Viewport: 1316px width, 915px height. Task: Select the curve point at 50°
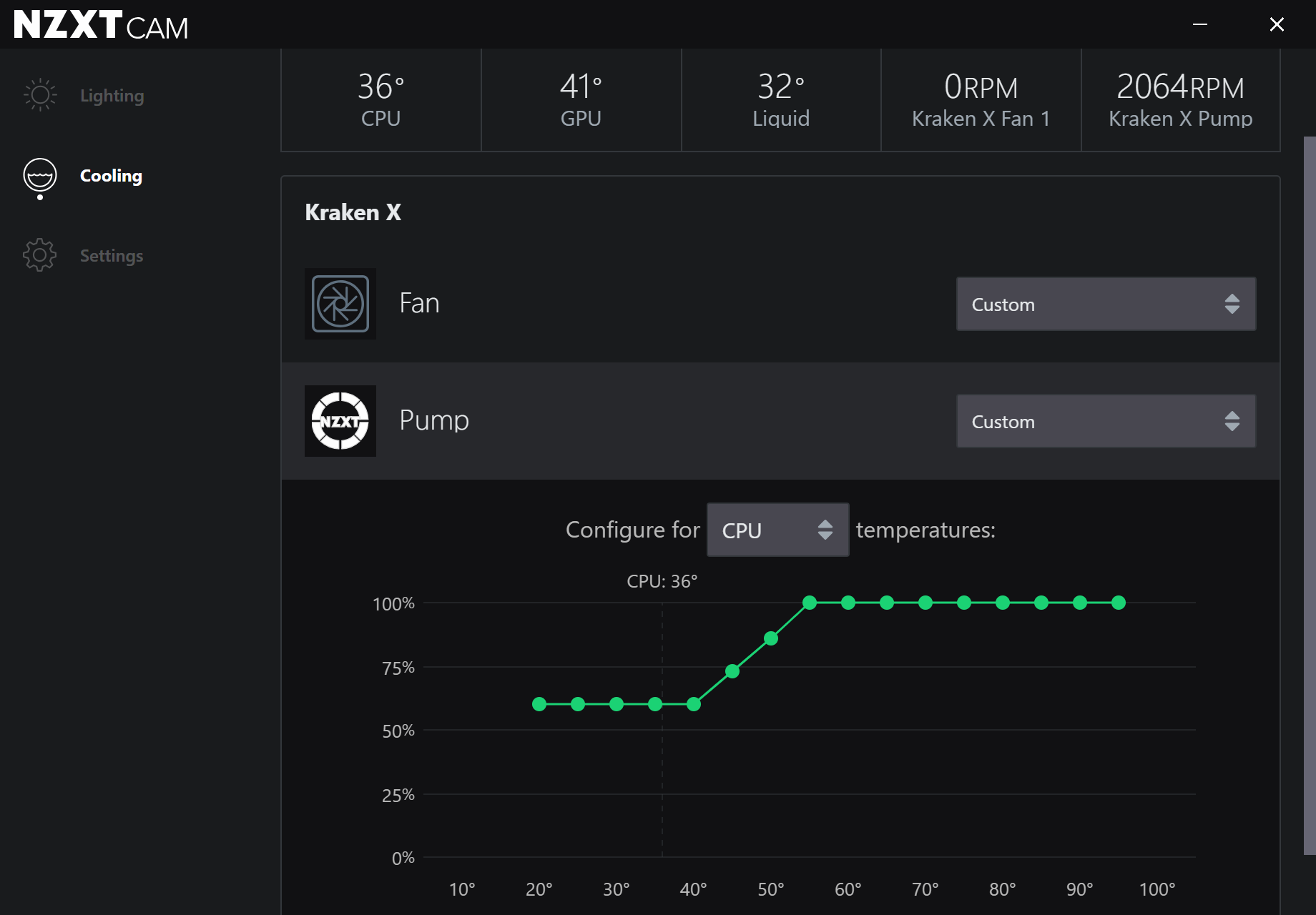click(x=771, y=638)
